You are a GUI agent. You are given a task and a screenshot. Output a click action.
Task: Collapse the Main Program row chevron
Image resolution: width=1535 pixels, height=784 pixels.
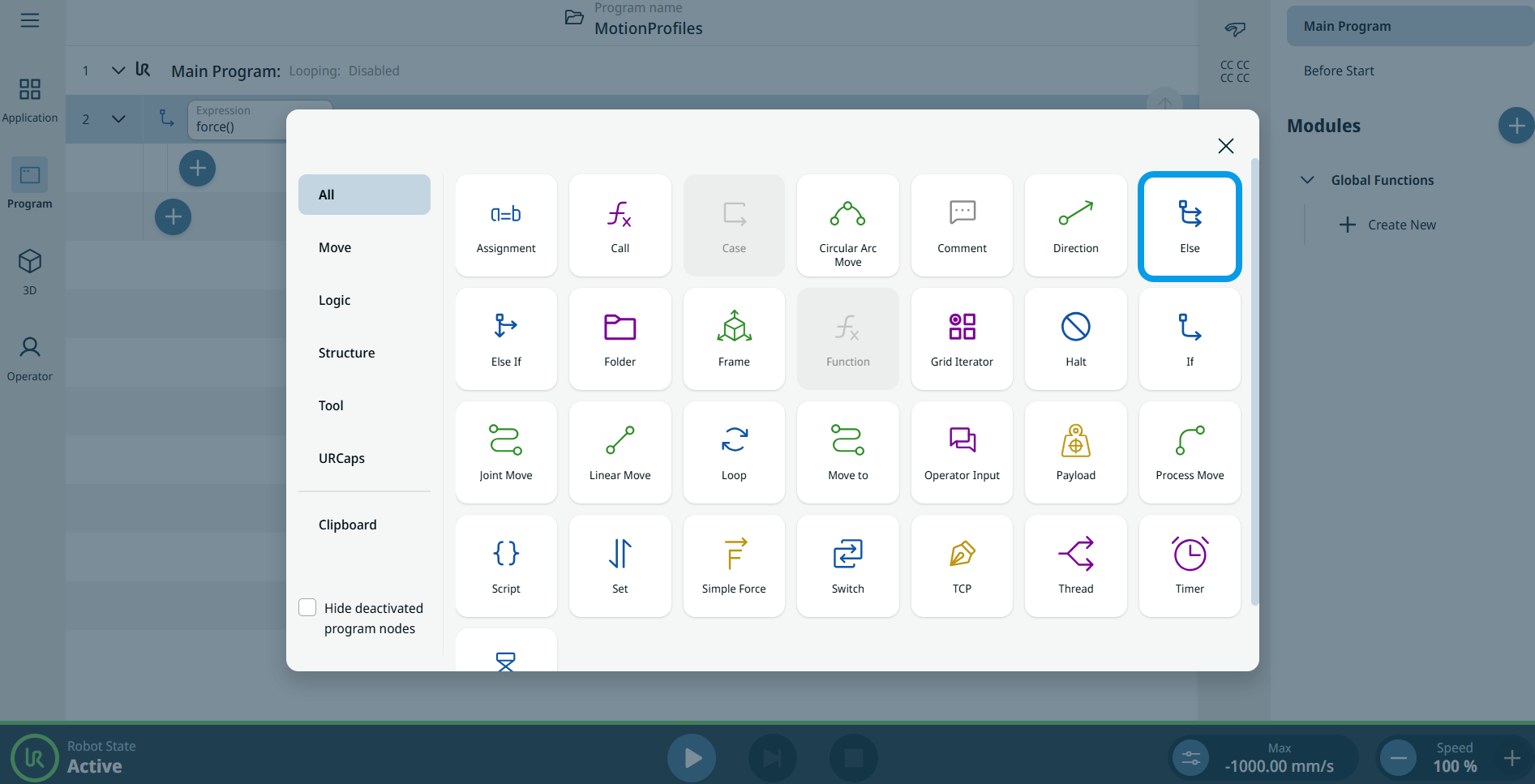(x=118, y=71)
